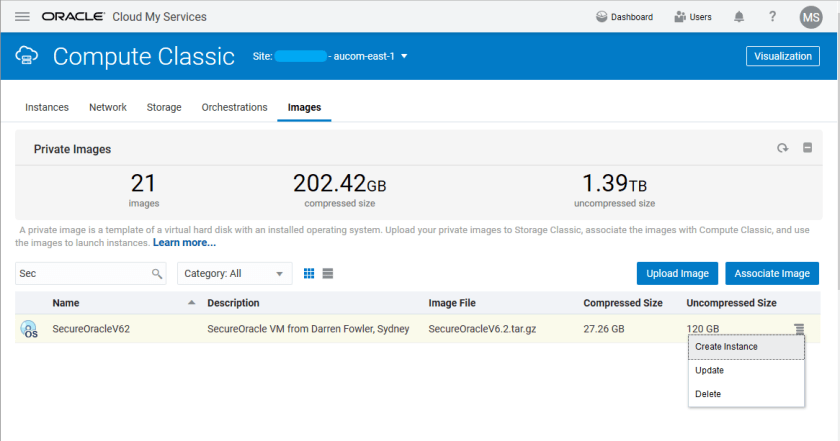Expand the Site selection dropdown

404,57
